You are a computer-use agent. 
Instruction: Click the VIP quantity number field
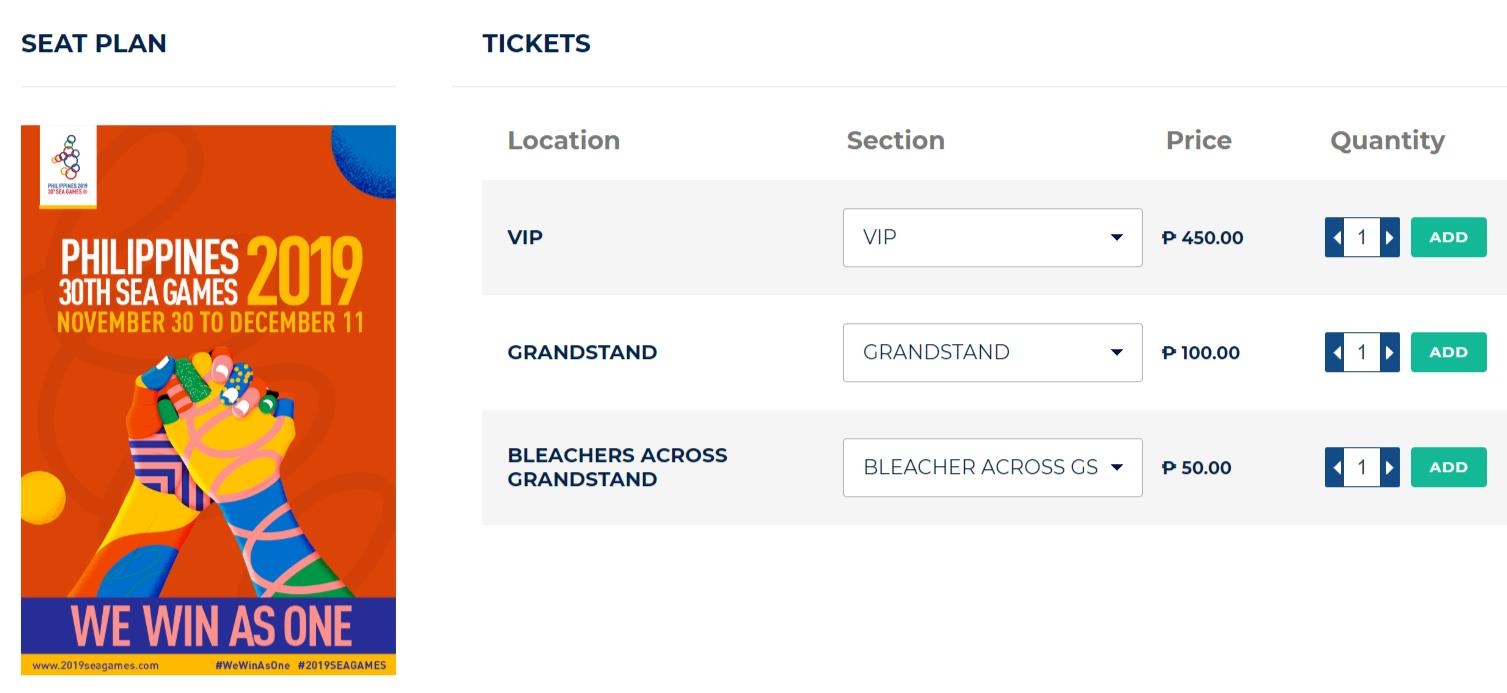click(x=1362, y=238)
